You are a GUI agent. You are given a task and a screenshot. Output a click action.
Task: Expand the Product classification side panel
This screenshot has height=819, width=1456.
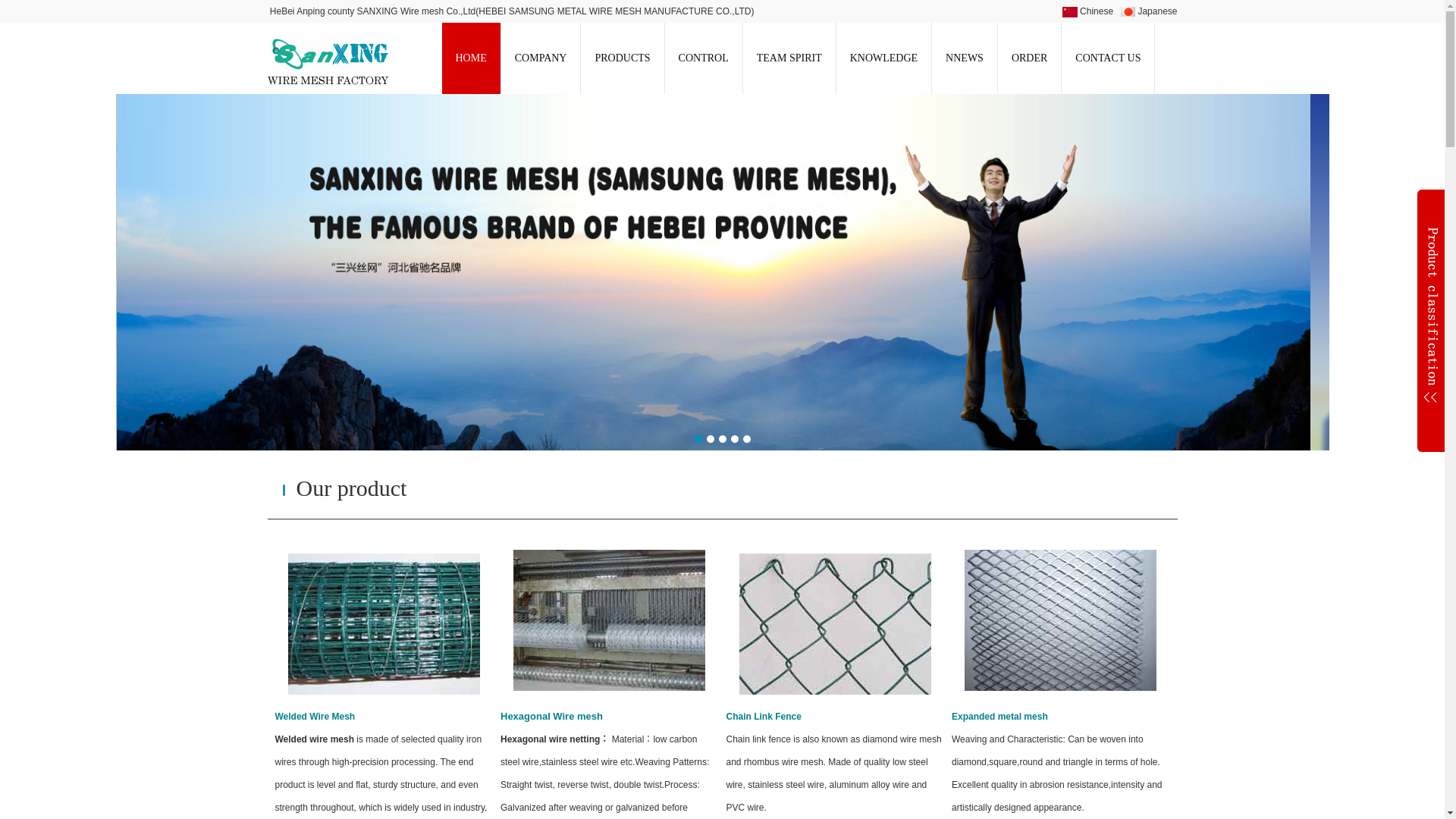tap(1430, 320)
